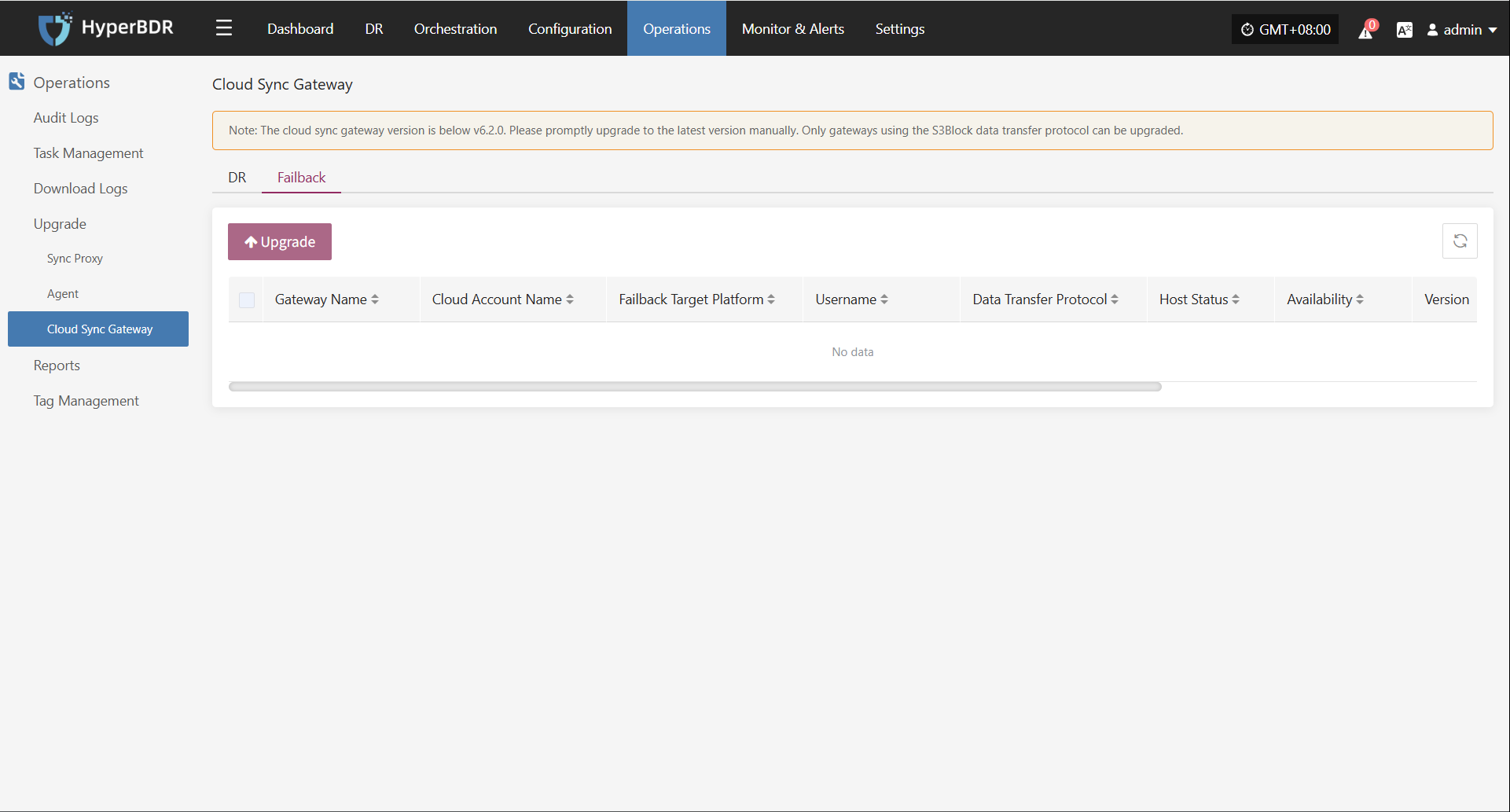Select Cloud Sync Gateway sidebar item
The image size is (1510, 812).
[x=98, y=329]
